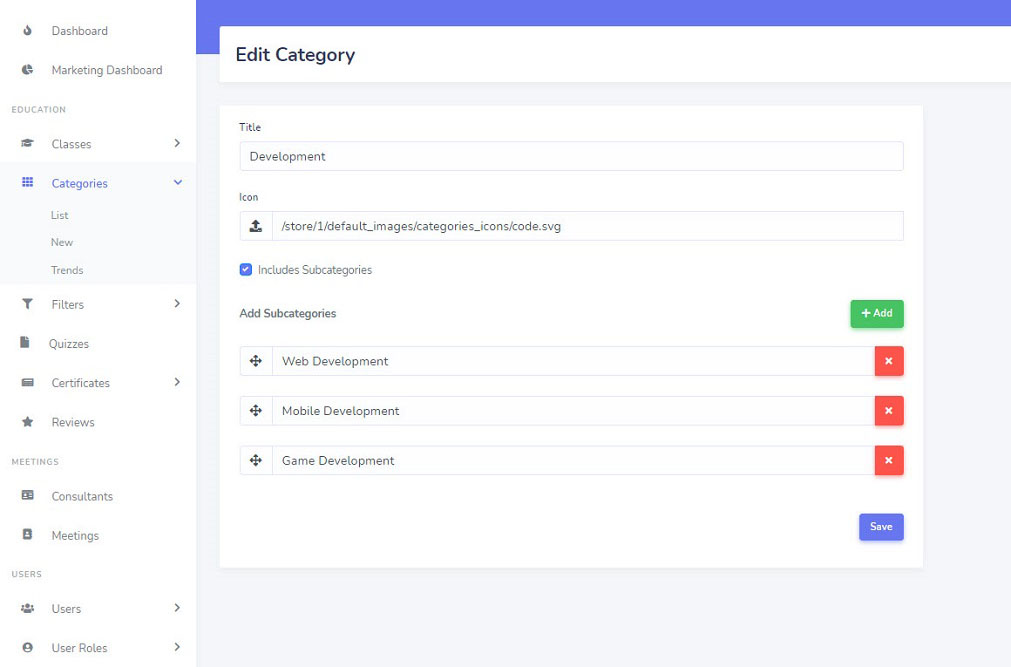Expand the Certificates menu chevron

(177, 382)
